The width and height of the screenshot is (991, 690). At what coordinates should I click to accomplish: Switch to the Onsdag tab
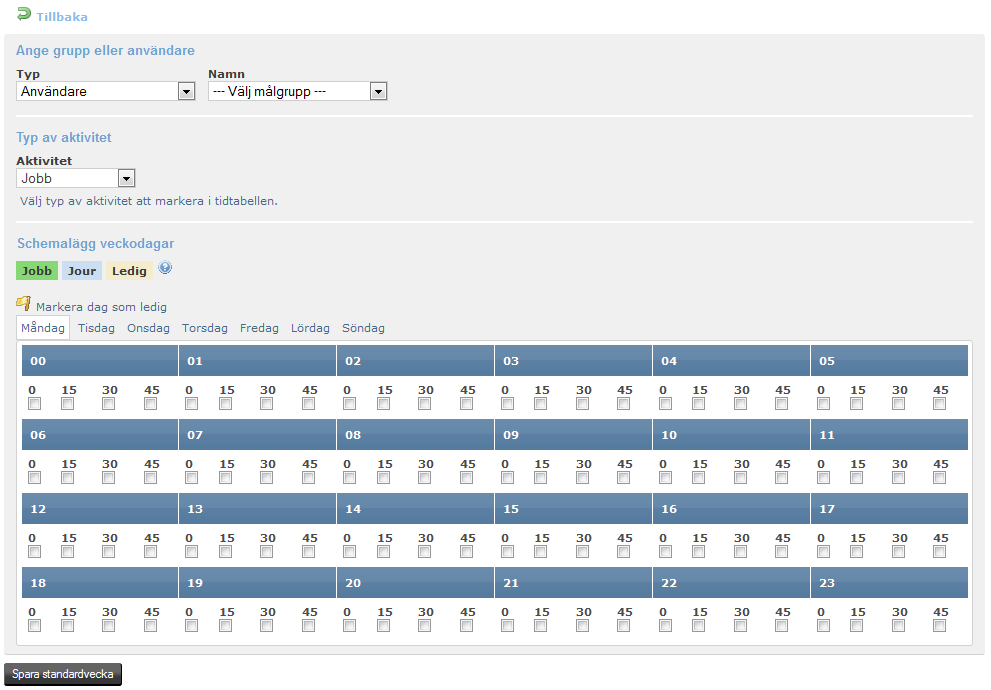149,328
